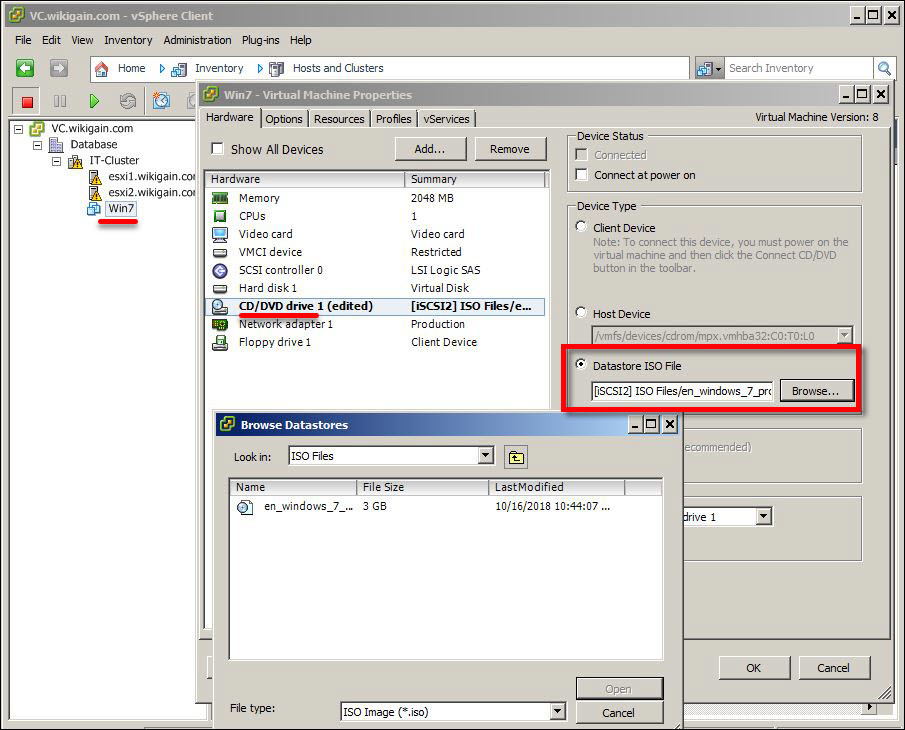Click the Add... hardware button
The image size is (905, 730).
tap(430, 149)
